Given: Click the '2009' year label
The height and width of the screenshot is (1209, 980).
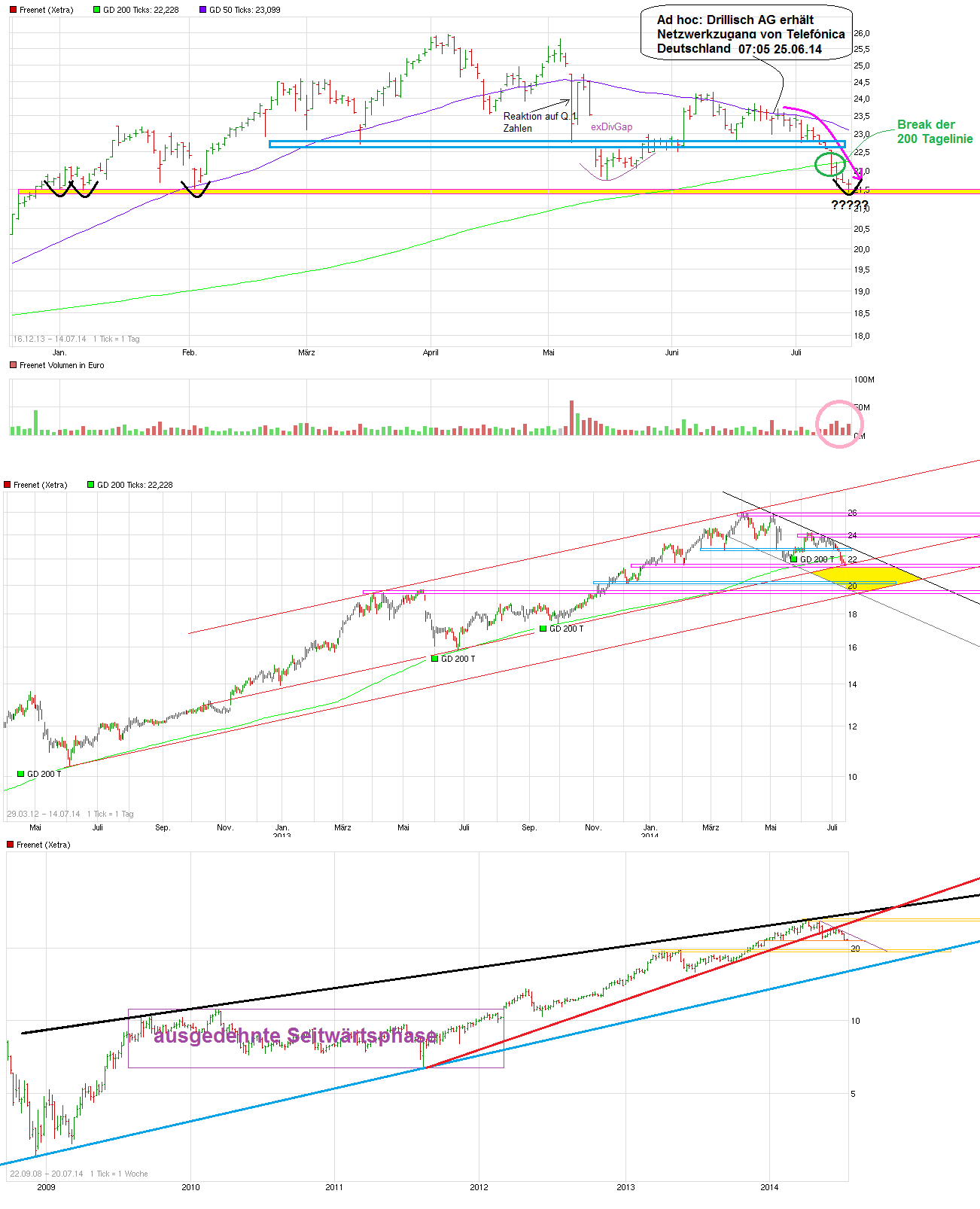Looking at the screenshot, I should point(46,1187).
